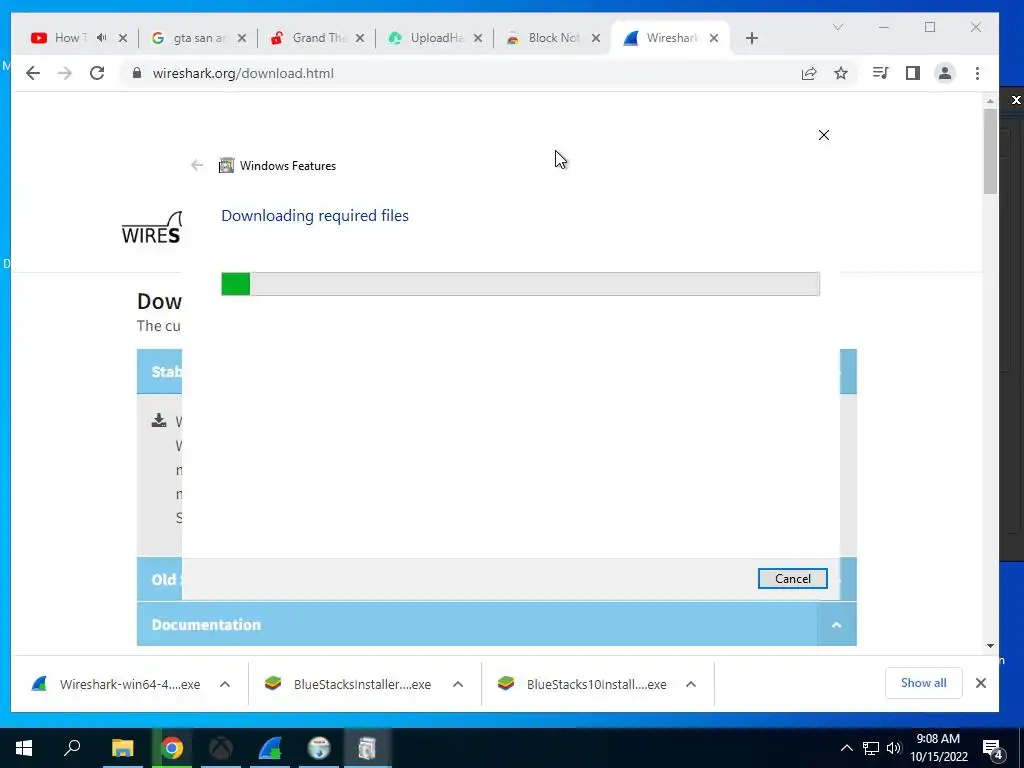The width and height of the screenshot is (1024, 768).
Task: Close the UploadHaven tab
Action: click(478, 38)
